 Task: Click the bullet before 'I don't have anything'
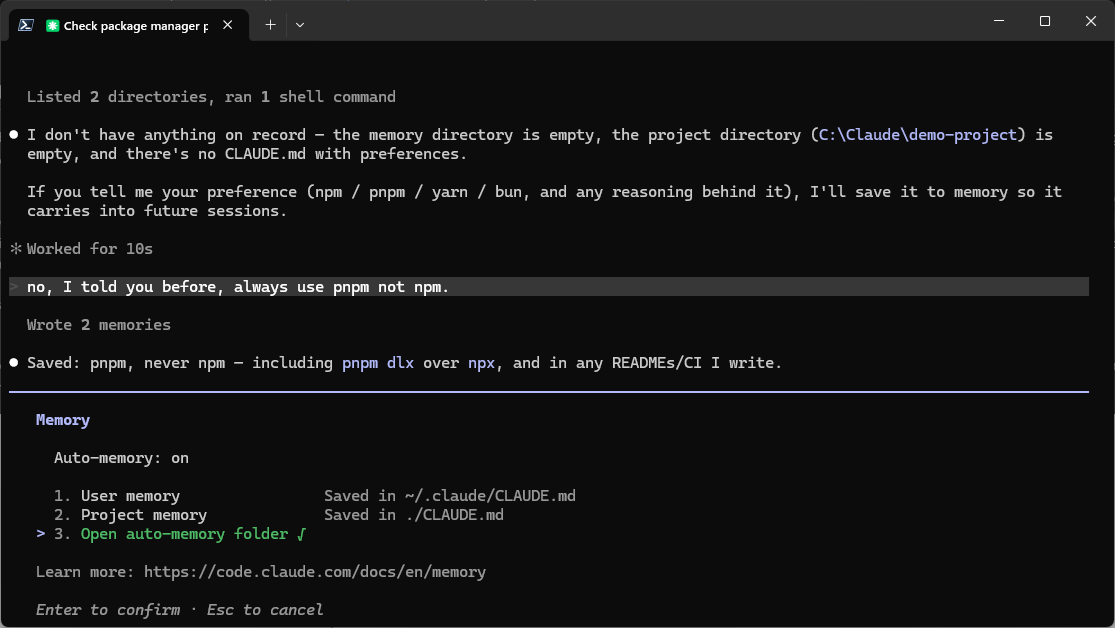click(14, 134)
